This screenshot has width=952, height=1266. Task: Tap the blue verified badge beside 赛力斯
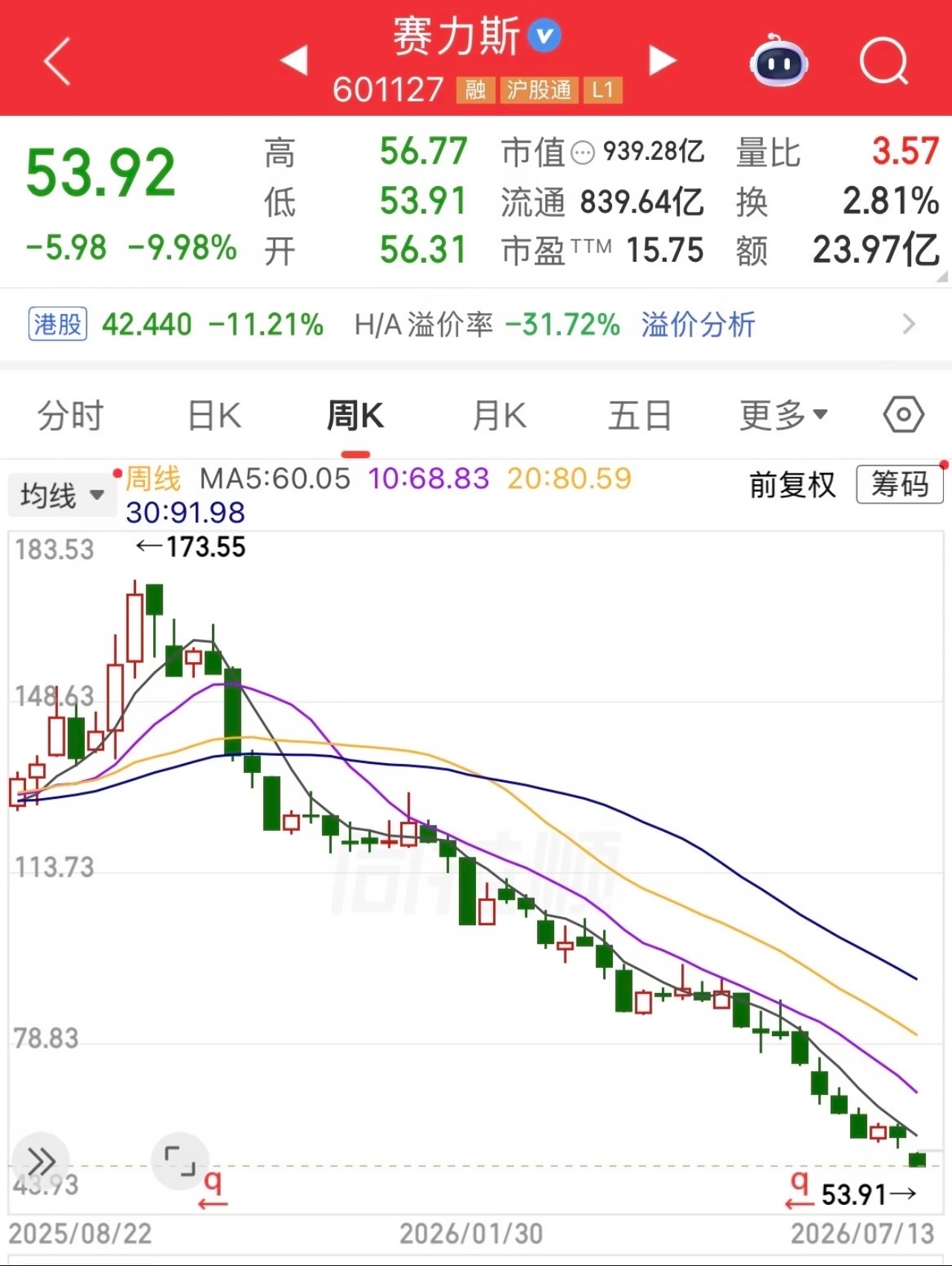pyautogui.click(x=544, y=35)
